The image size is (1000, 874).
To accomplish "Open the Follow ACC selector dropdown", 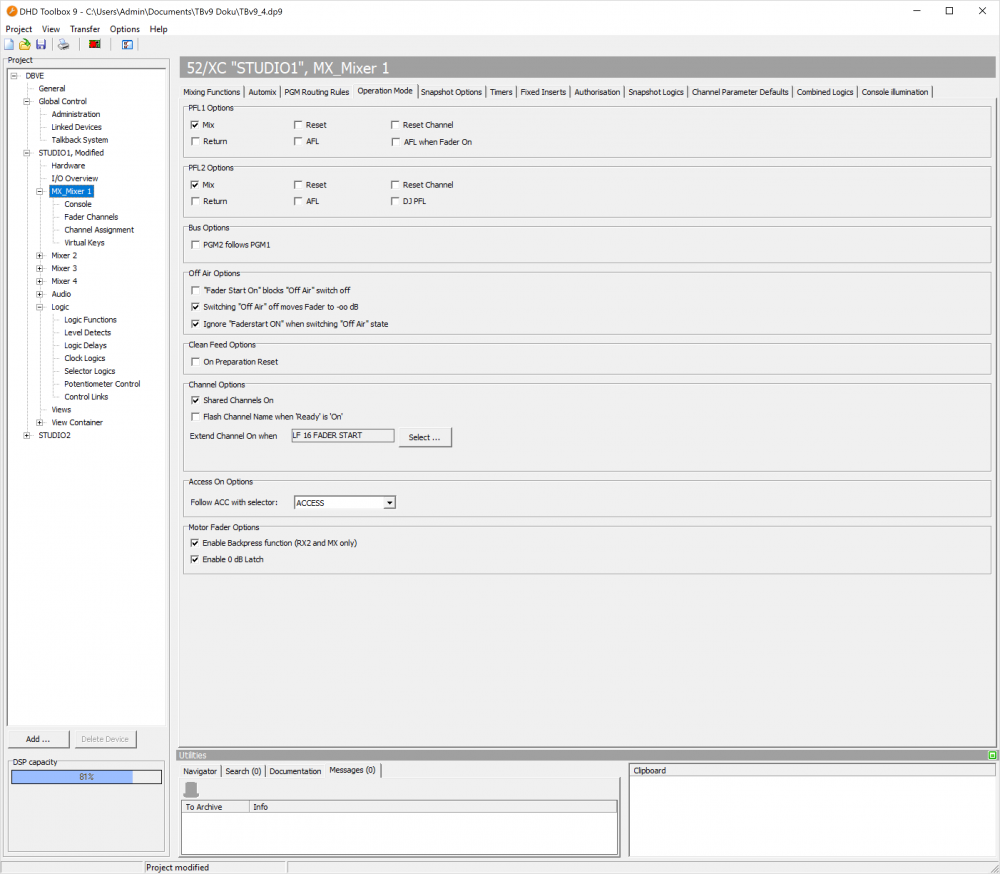I will pos(389,502).
